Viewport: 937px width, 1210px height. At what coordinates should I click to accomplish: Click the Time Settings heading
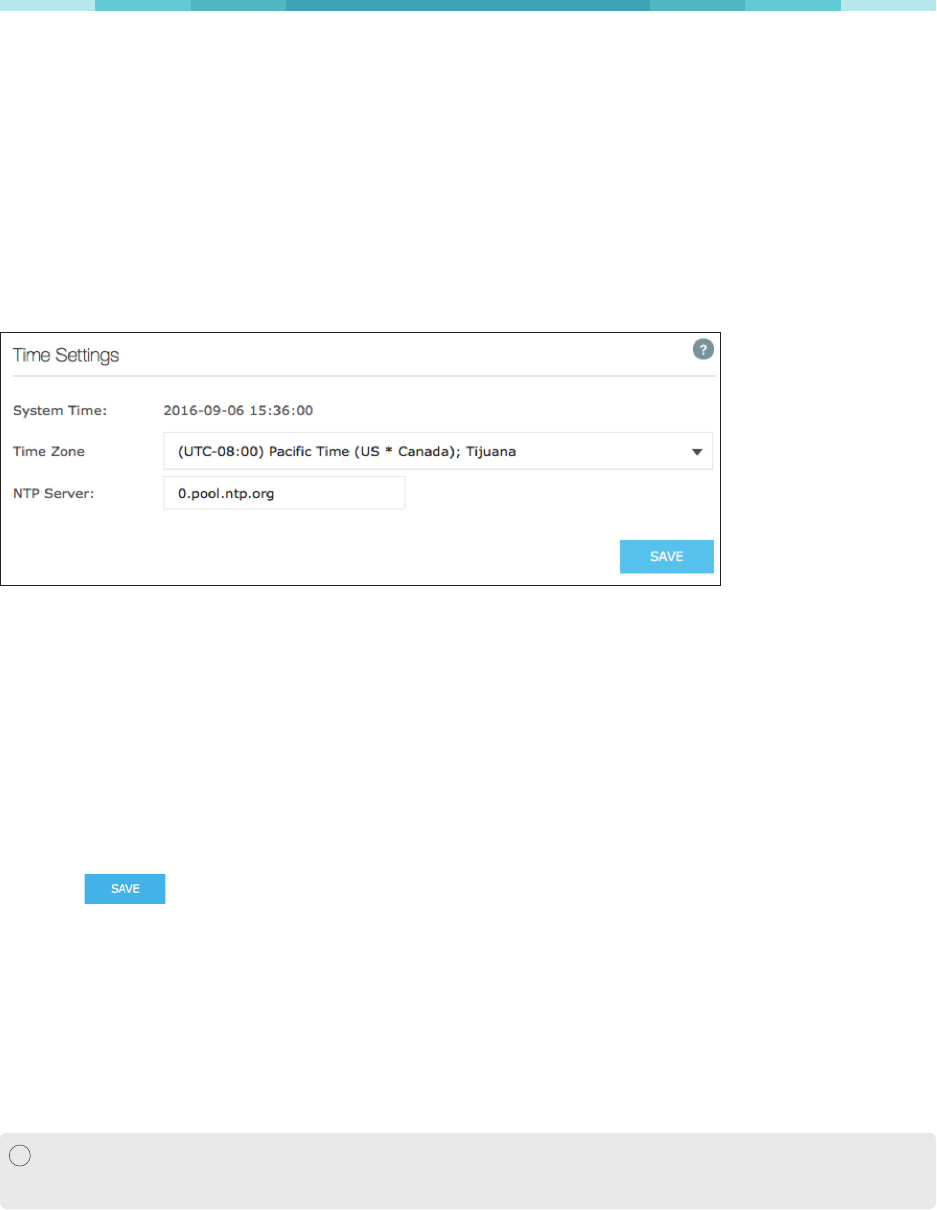pos(66,355)
